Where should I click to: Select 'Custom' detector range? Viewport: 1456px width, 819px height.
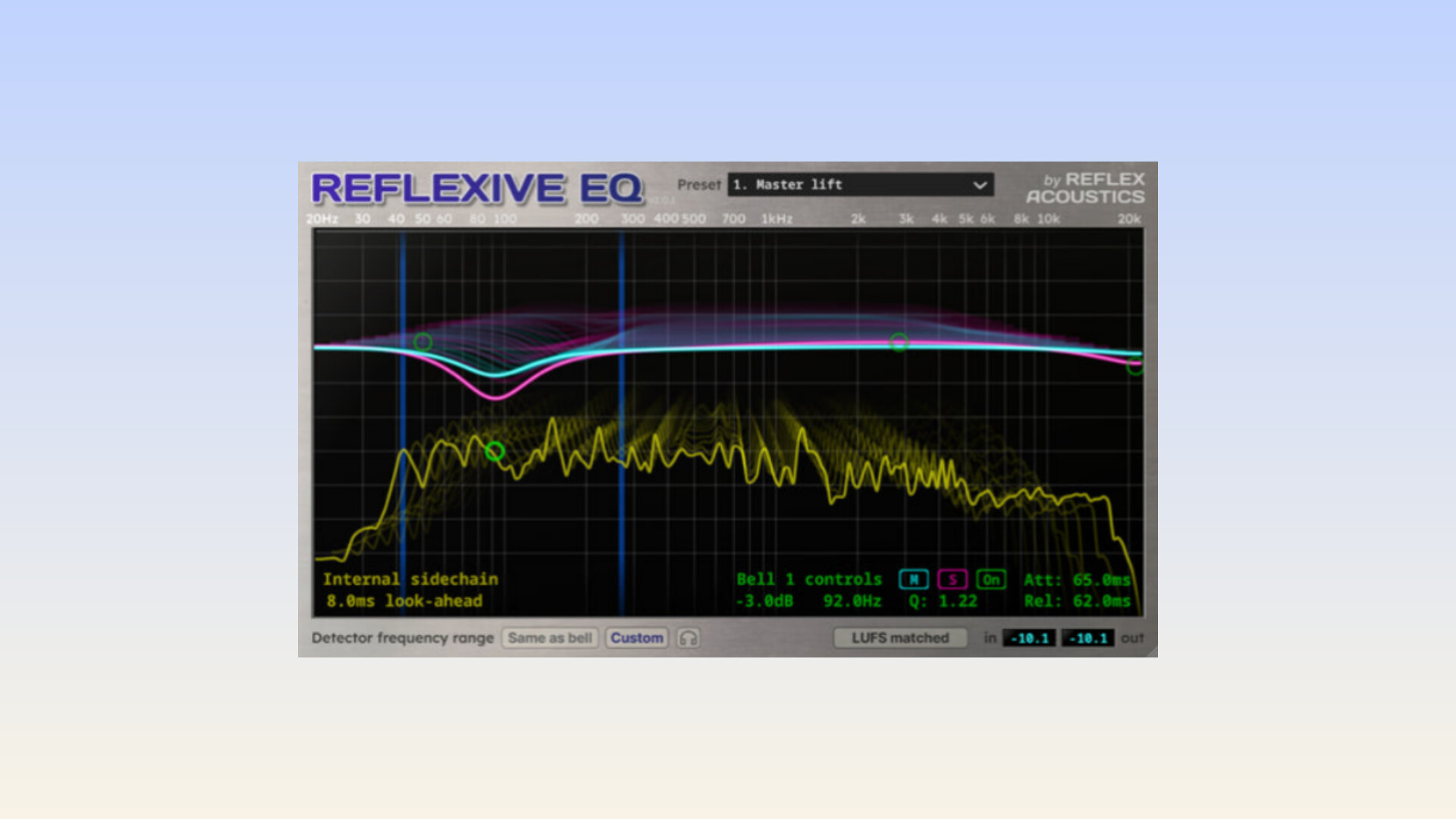[637, 638]
